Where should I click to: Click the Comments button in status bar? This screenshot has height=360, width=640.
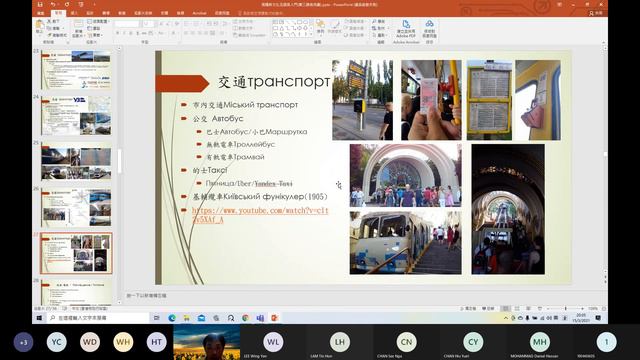click(488, 309)
